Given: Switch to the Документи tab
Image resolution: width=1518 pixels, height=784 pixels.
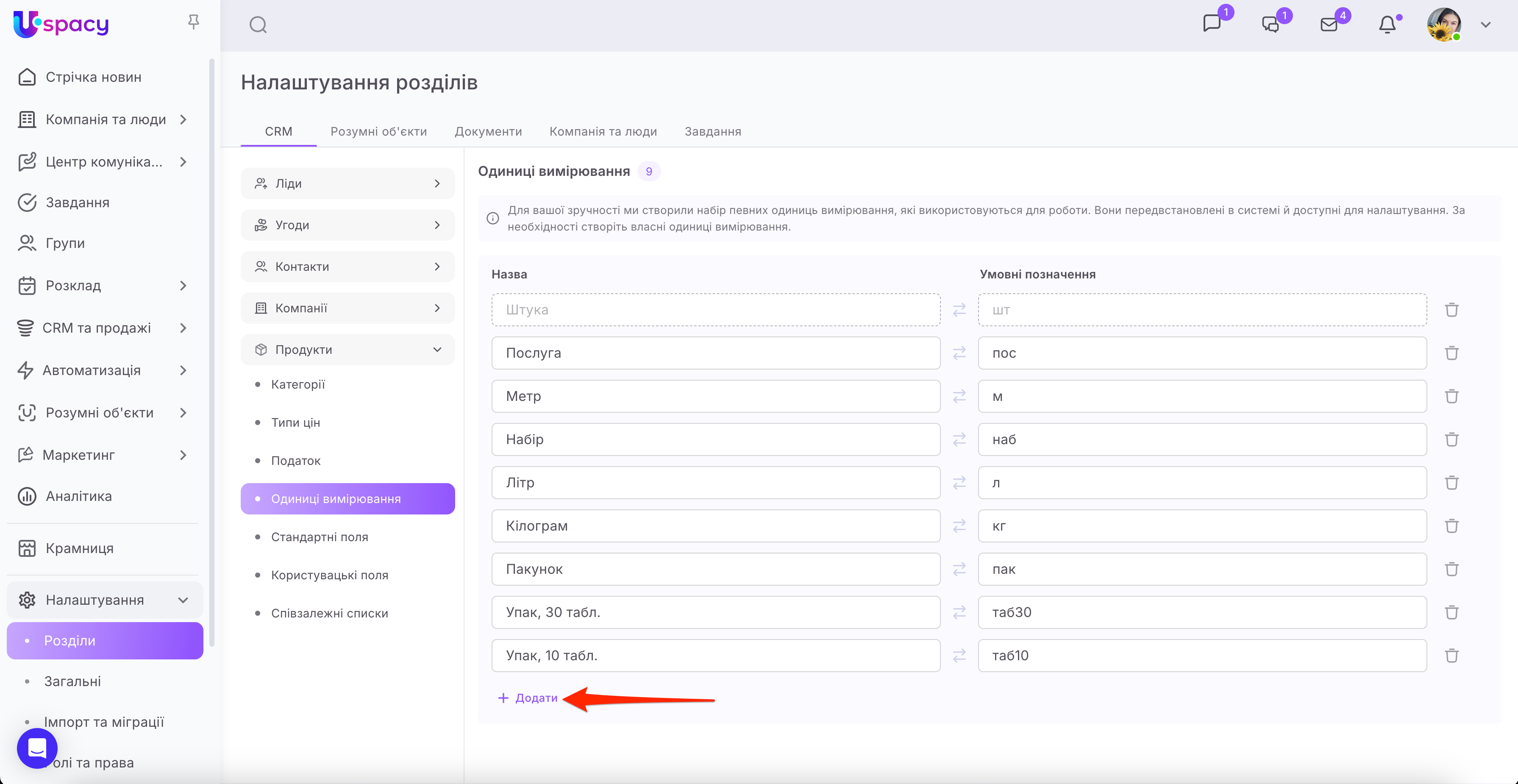Looking at the screenshot, I should tap(488, 131).
